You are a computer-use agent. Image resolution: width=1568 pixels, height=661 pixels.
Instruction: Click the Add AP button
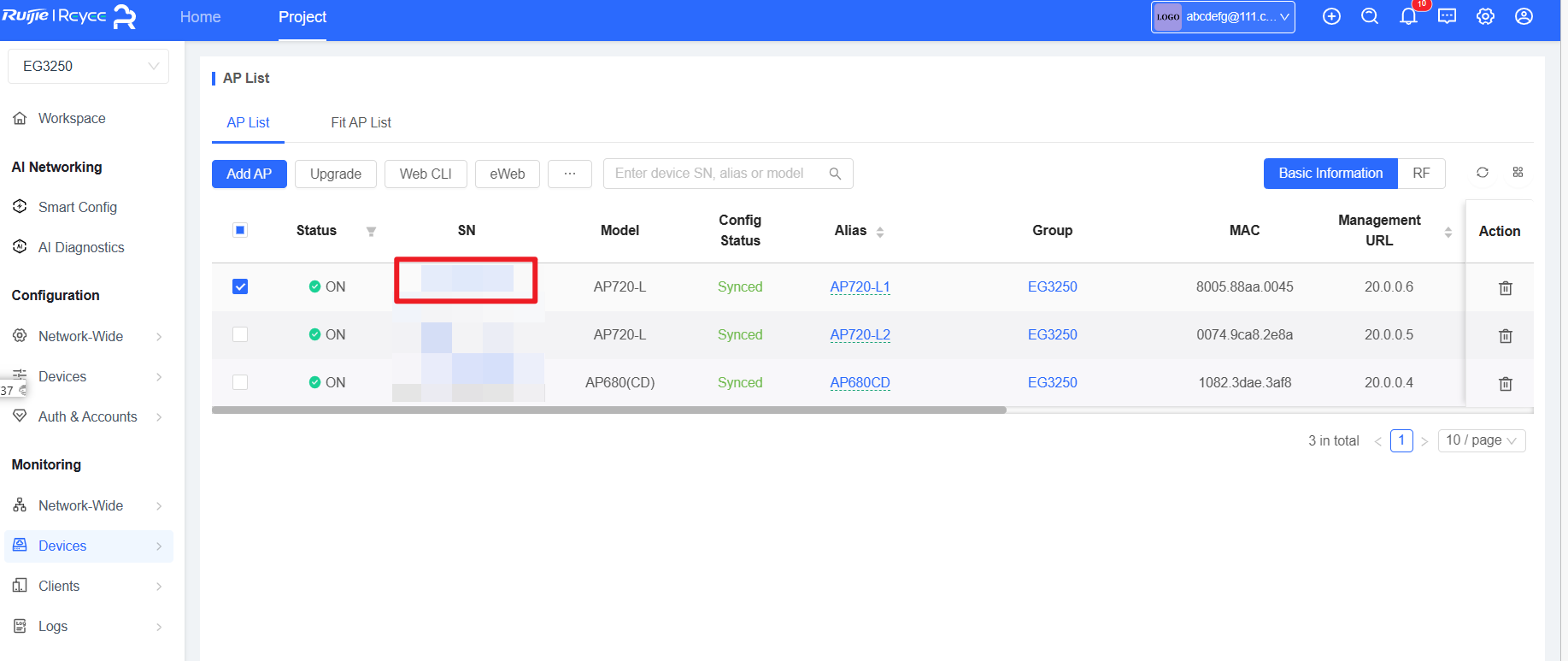(x=249, y=174)
